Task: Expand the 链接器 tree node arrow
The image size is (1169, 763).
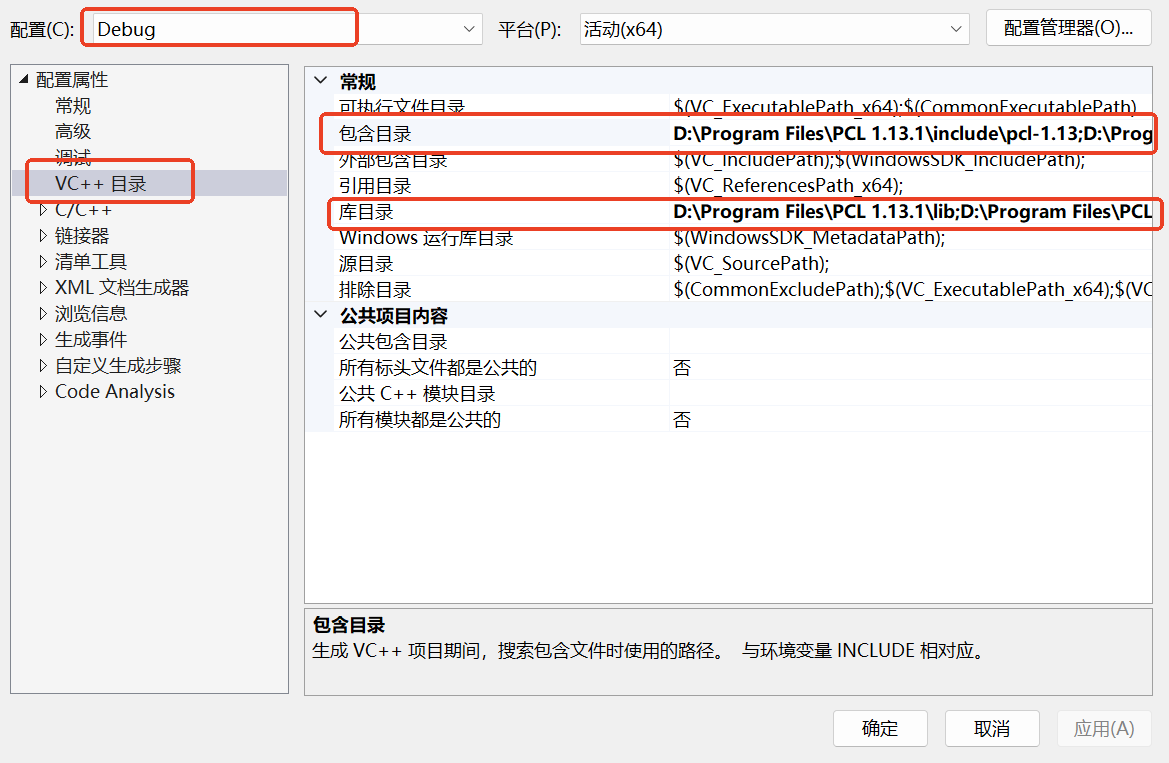Action: click(x=42, y=236)
